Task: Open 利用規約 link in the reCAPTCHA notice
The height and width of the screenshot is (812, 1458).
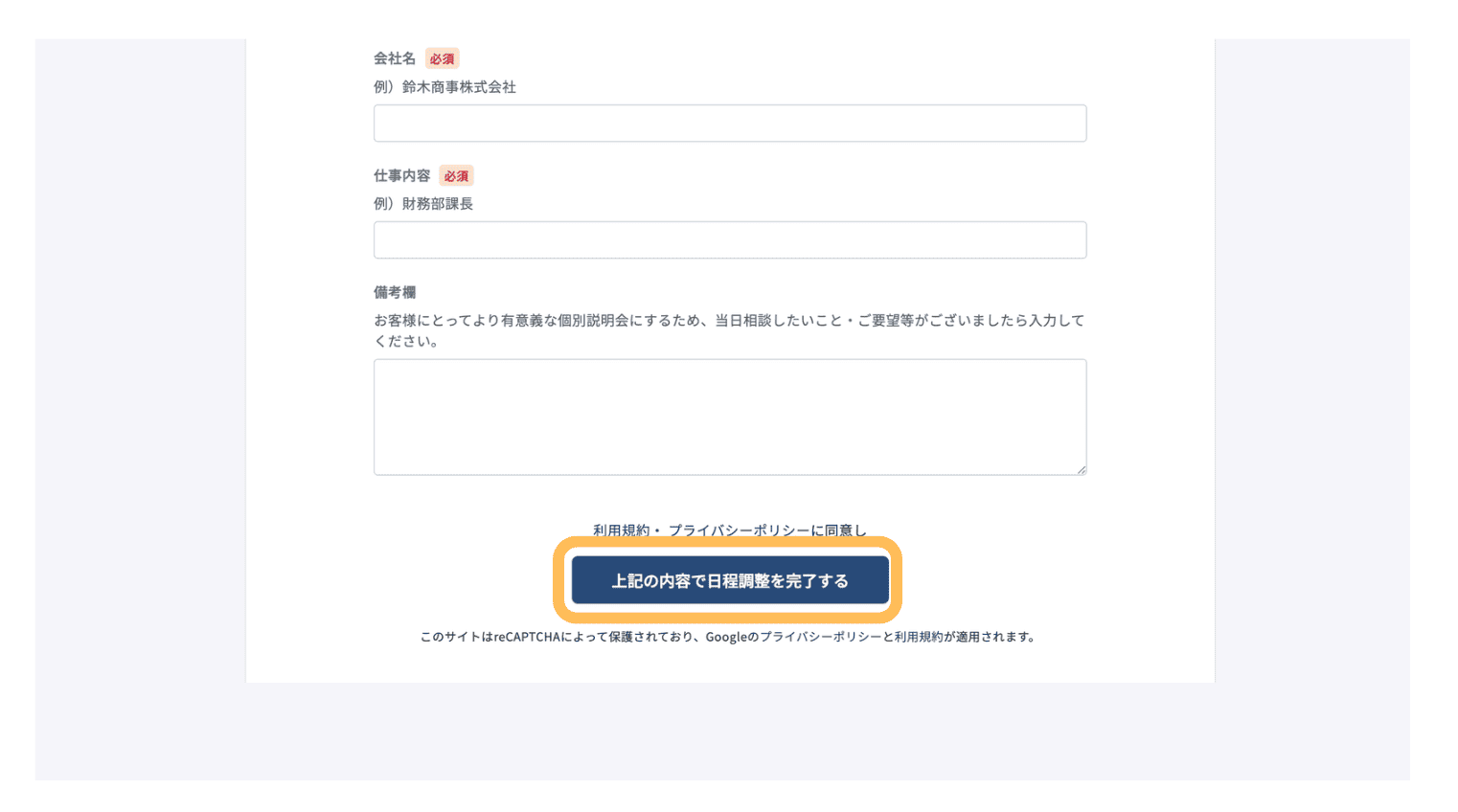Action: pos(919,637)
